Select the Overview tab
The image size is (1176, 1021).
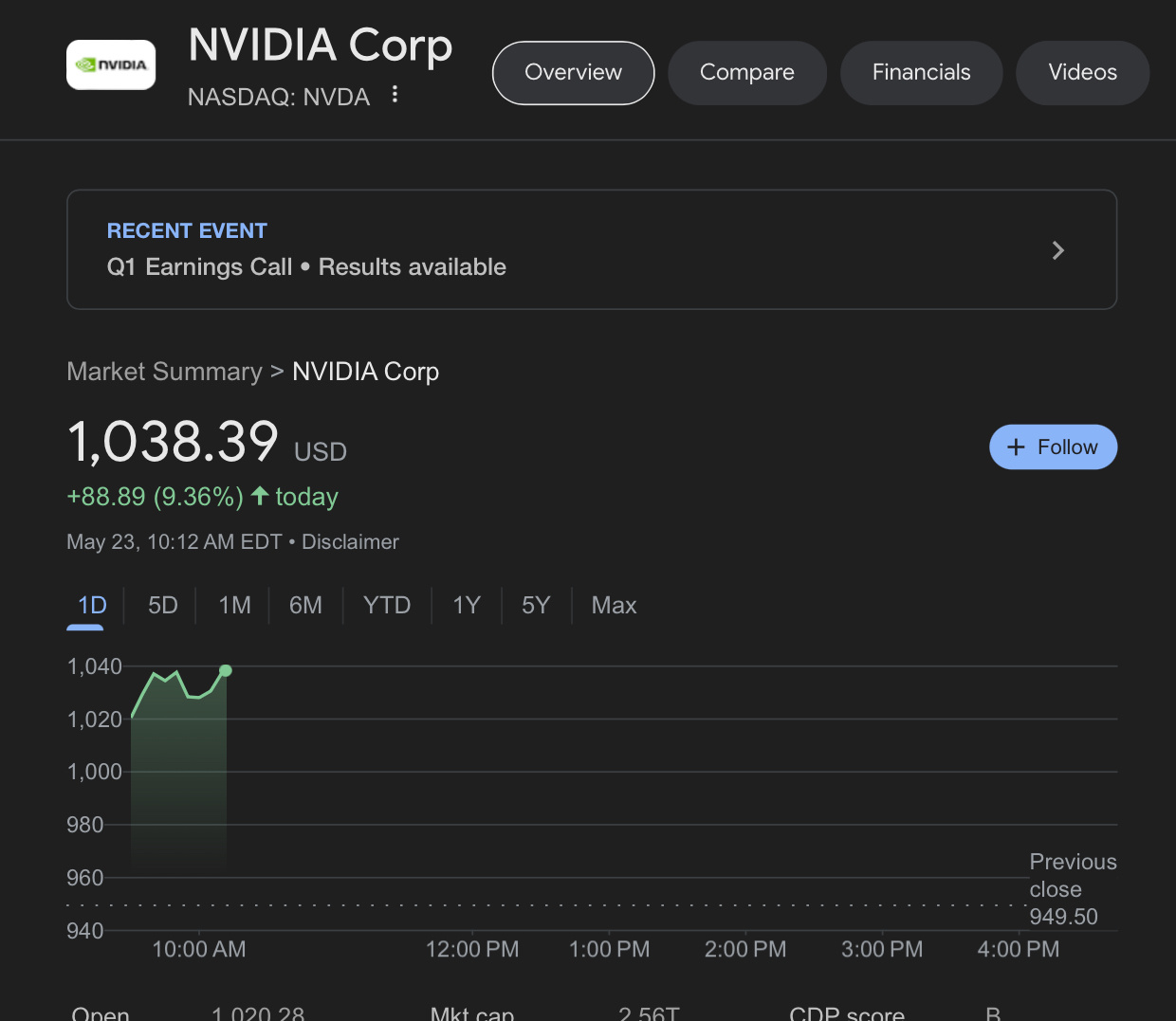point(573,73)
